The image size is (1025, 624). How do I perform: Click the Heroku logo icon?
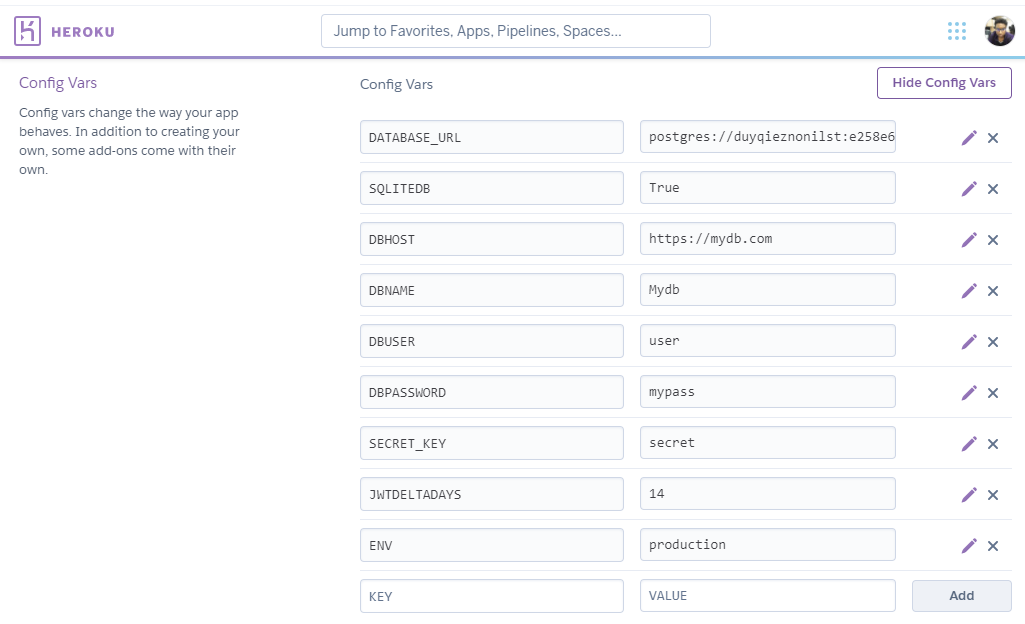pos(27,31)
